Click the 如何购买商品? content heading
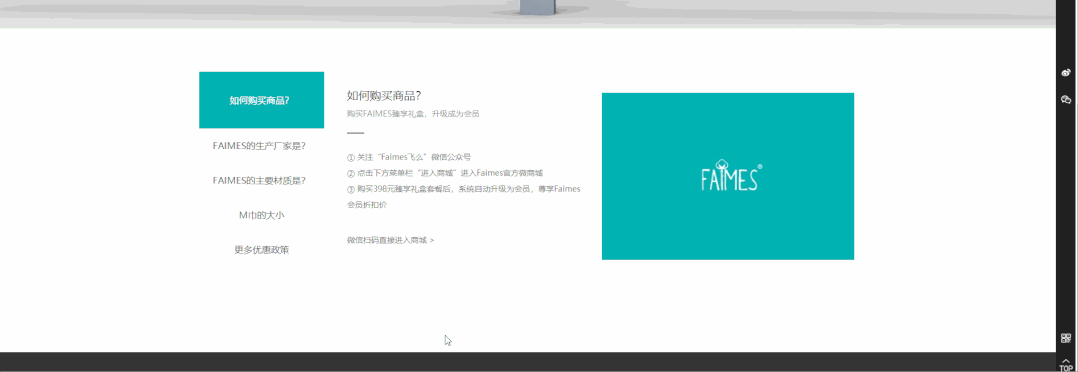This screenshot has width=1078, height=372. click(x=384, y=96)
